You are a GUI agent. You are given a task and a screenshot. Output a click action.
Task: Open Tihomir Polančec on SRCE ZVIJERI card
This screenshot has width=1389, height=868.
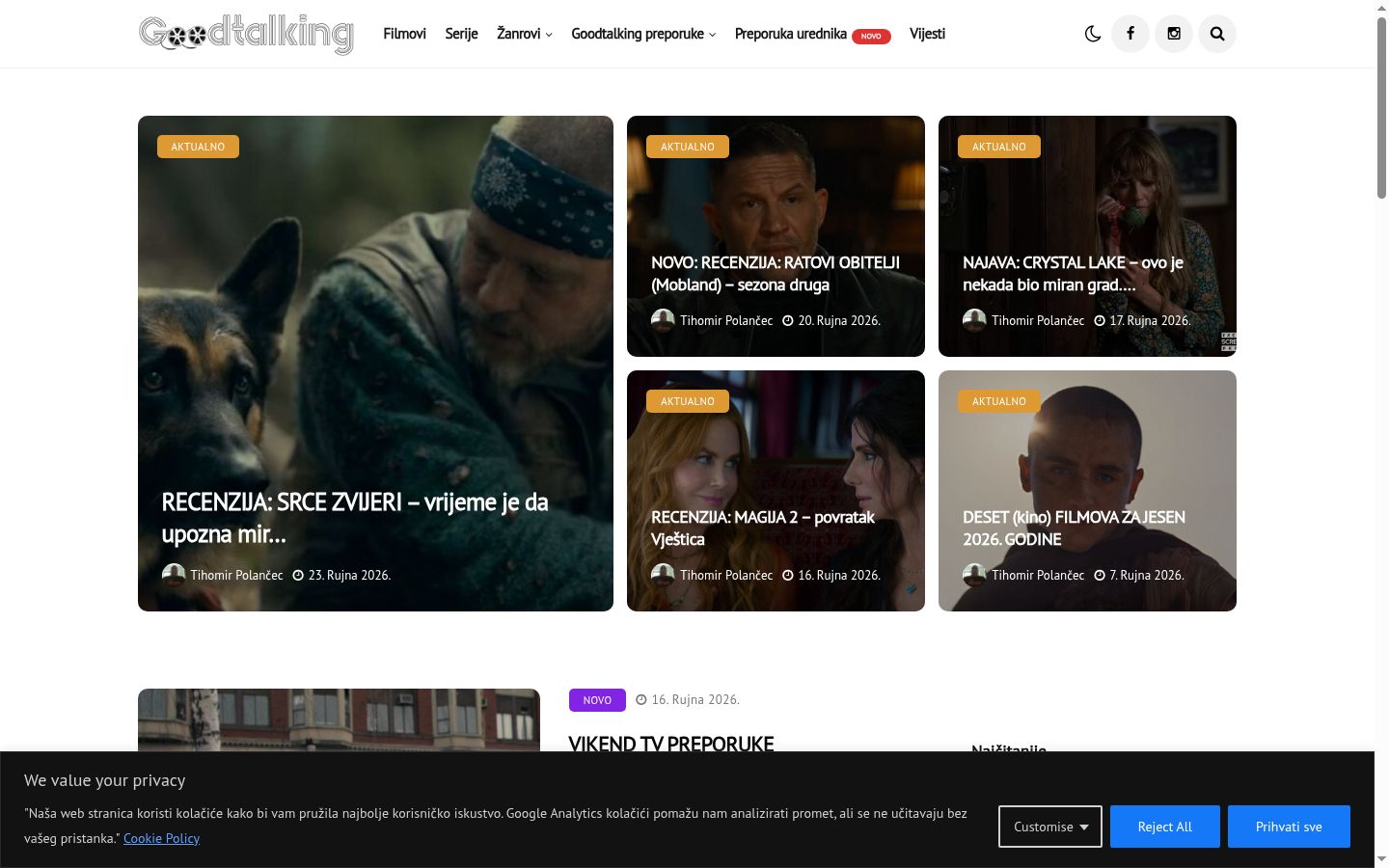point(236,575)
